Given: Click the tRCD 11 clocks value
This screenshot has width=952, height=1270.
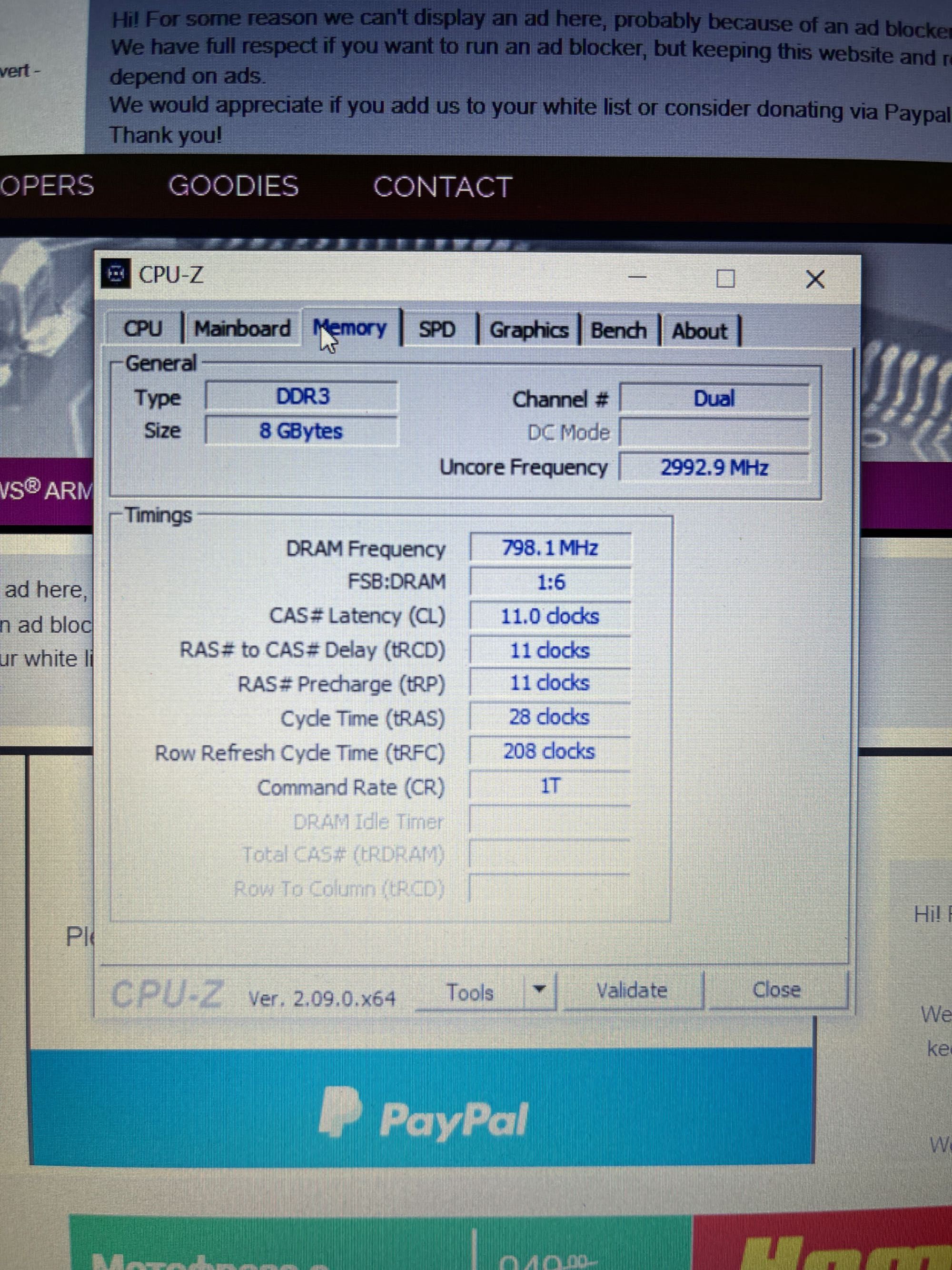Looking at the screenshot, I should [x=550, y=650].
